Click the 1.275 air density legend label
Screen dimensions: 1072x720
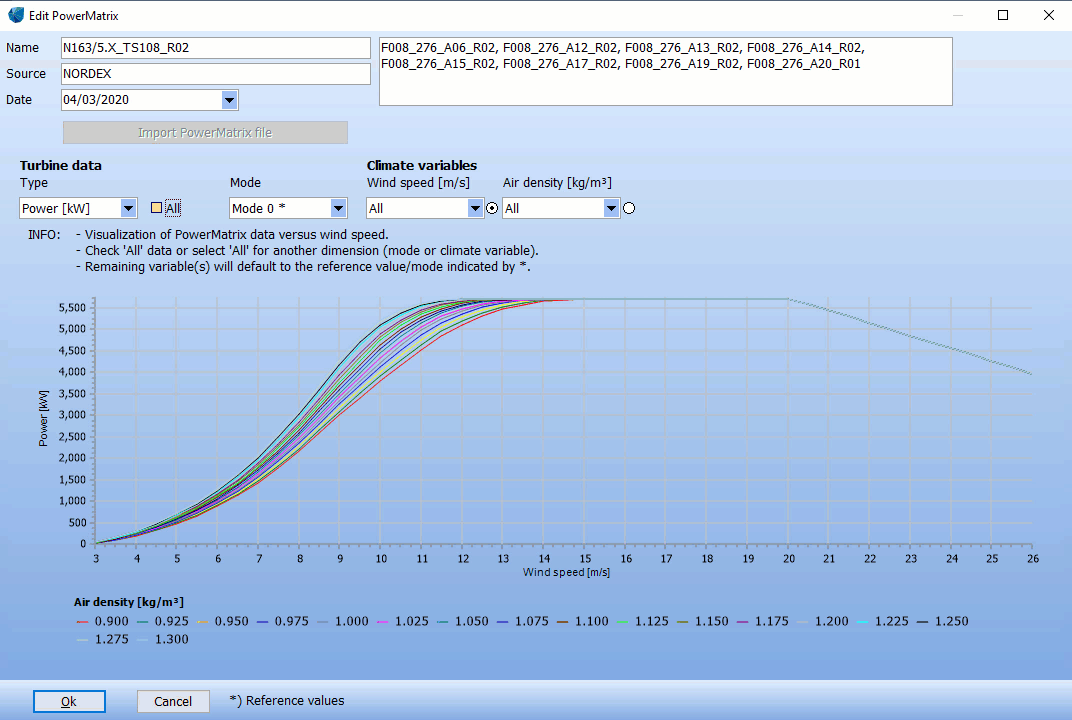pos(111,639)
